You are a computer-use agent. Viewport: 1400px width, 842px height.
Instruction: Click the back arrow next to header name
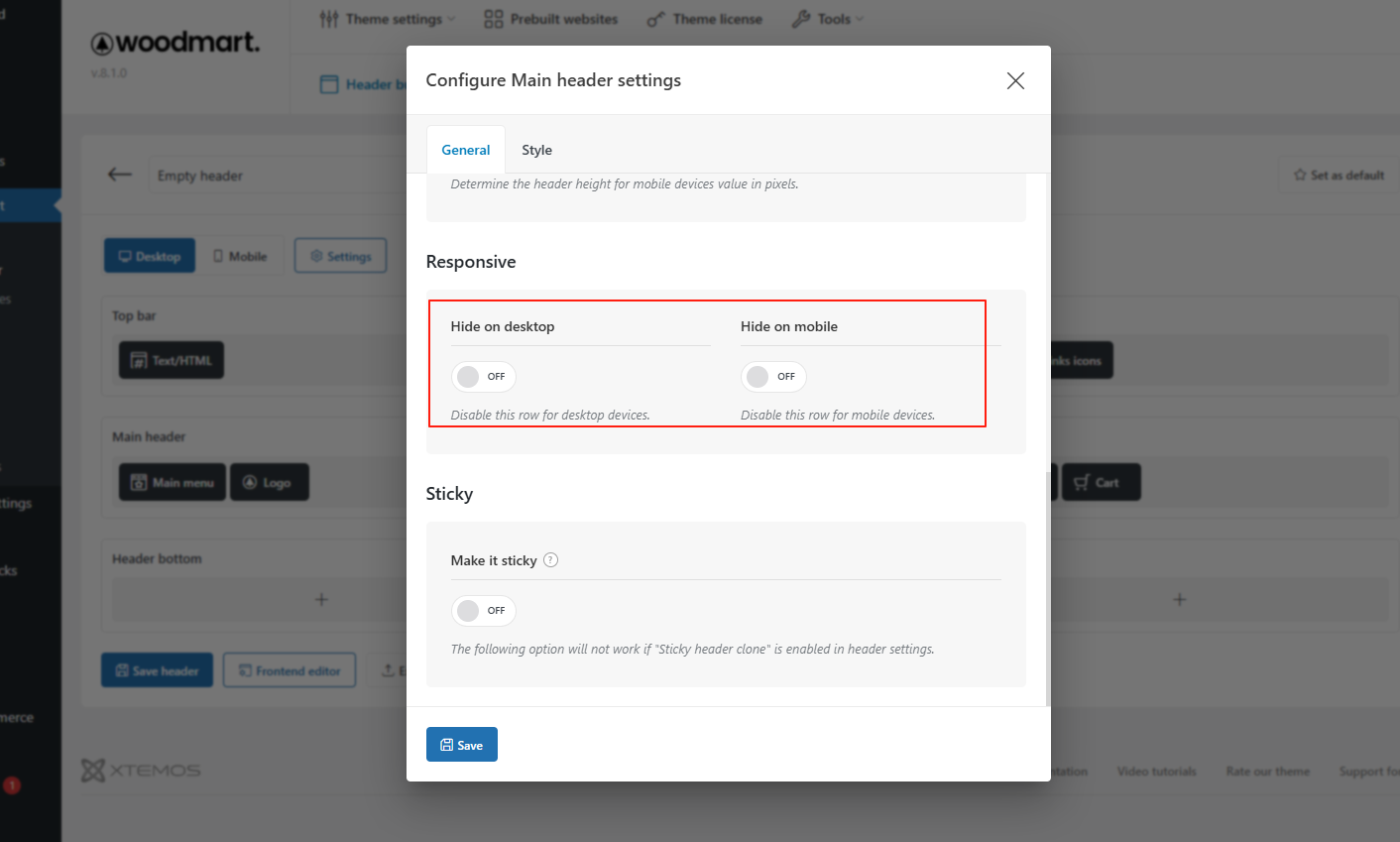(x=120, y=175)
